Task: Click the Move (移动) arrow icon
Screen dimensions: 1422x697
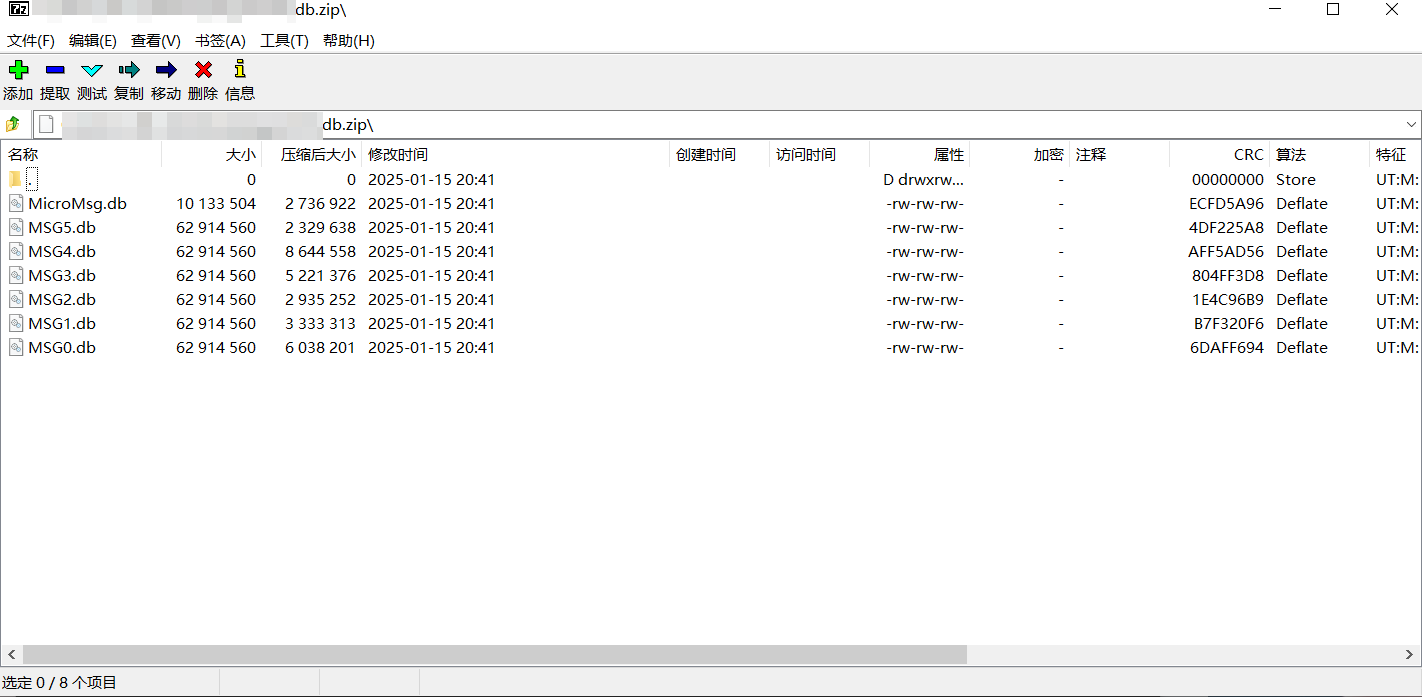Action: point(166,70)
